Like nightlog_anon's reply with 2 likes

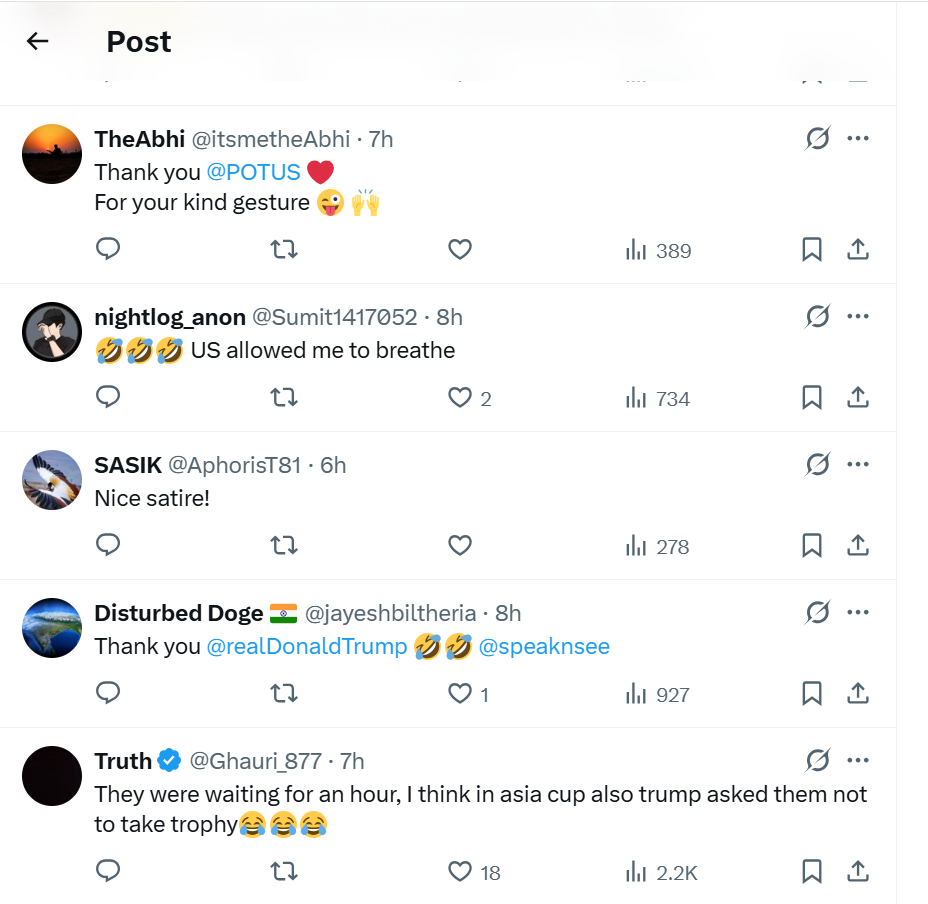tap(460, 398)
